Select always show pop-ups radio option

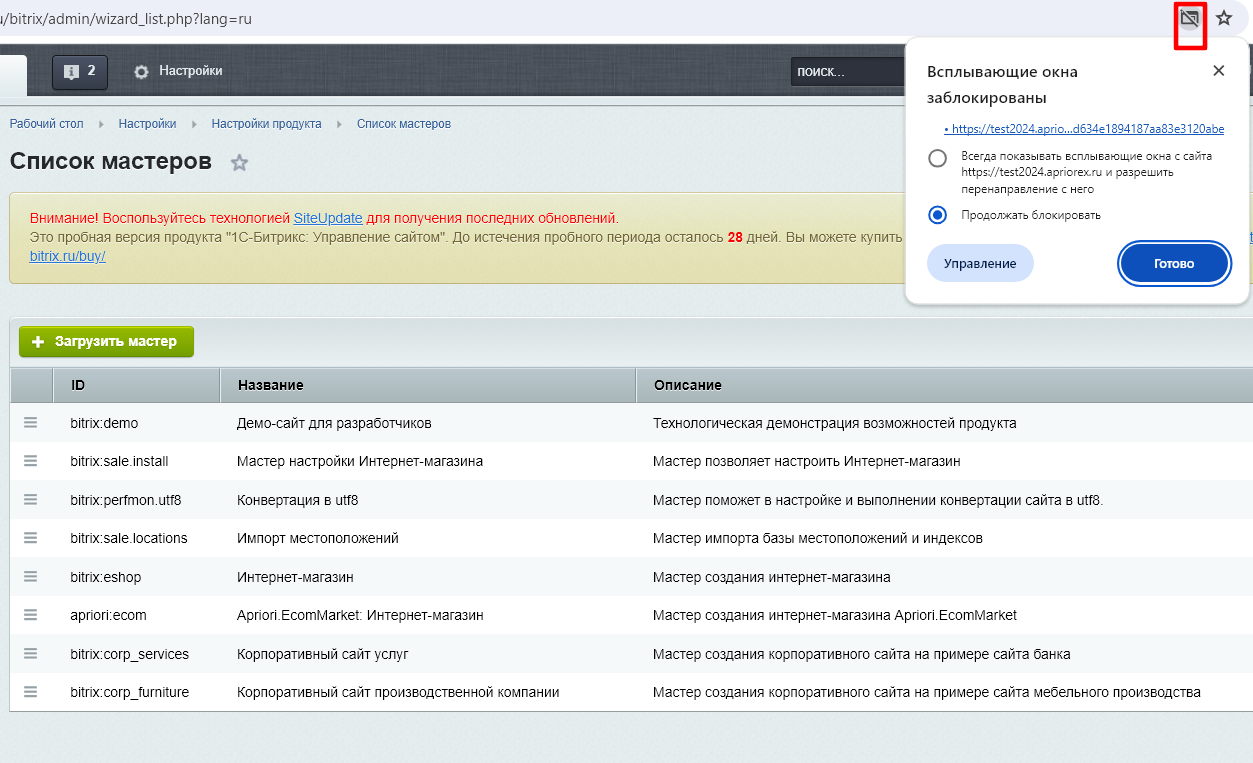coord(937,158)
